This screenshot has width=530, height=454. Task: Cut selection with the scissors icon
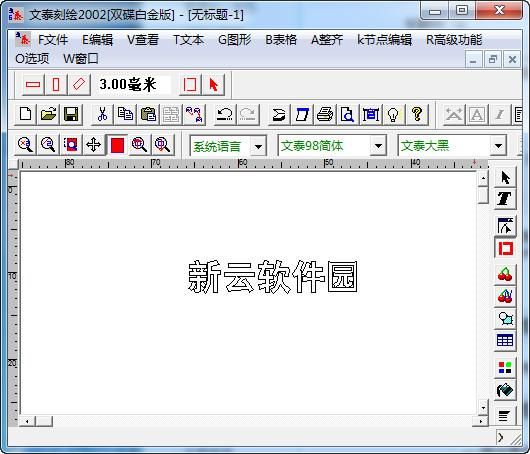click(102, 114)
